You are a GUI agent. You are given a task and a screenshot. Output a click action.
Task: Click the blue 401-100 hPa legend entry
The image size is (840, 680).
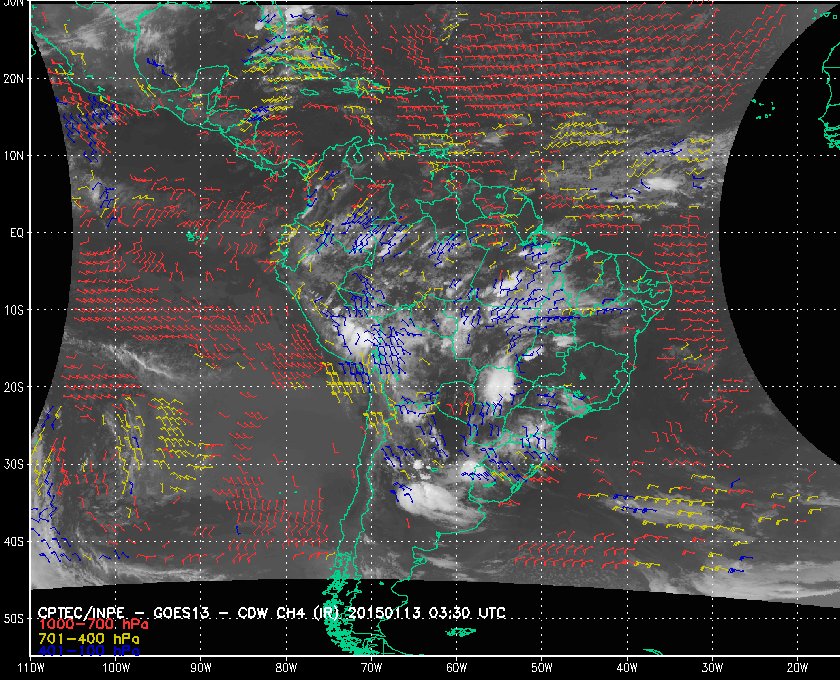(x=88, y=651)
